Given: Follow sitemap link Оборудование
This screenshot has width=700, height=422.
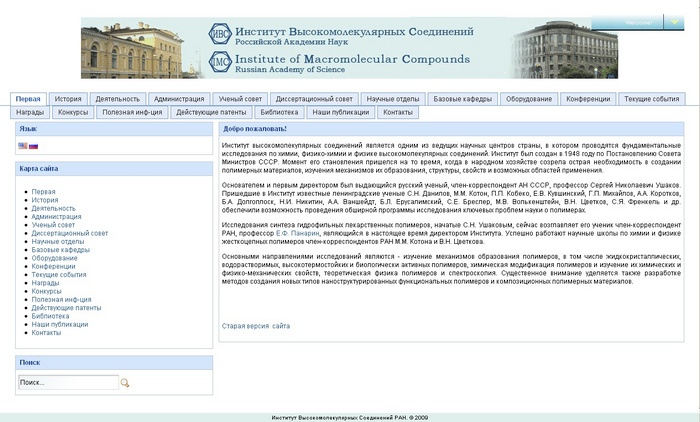Looking at the screenshot, I should point(54,258).
